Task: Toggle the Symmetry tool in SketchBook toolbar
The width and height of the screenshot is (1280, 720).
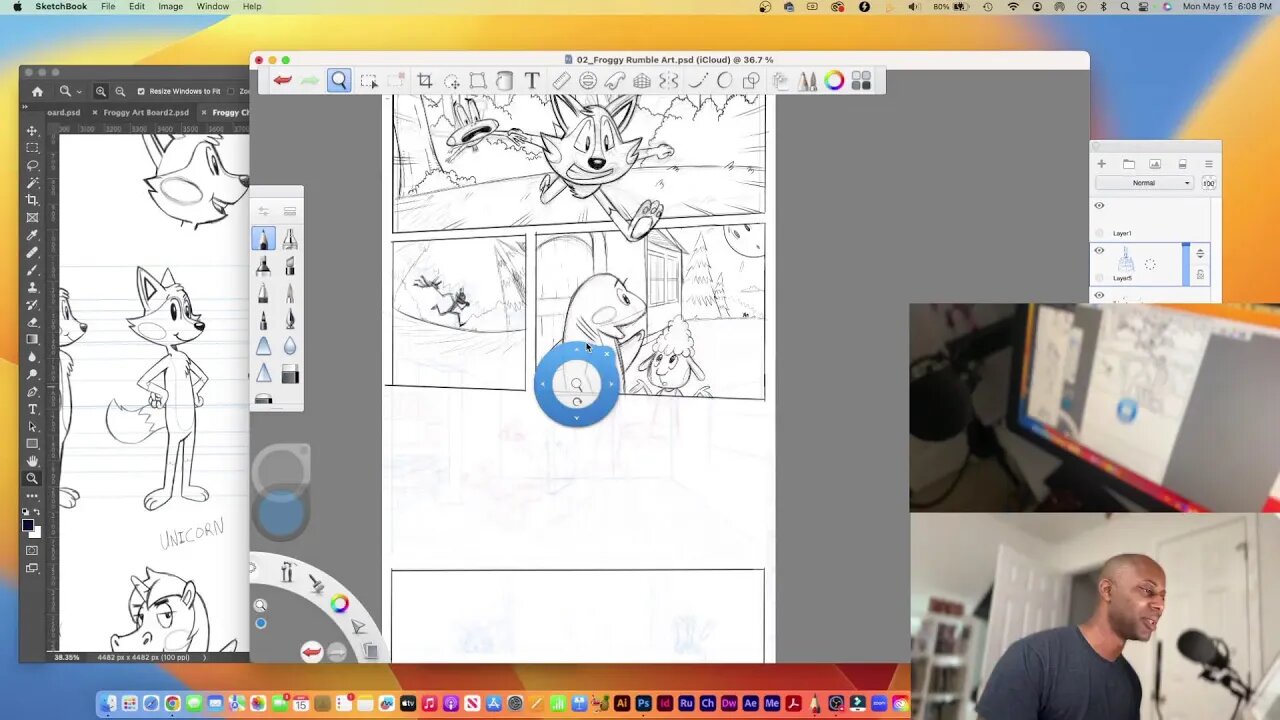Action: pyautogui.click(x=669, y=81)
